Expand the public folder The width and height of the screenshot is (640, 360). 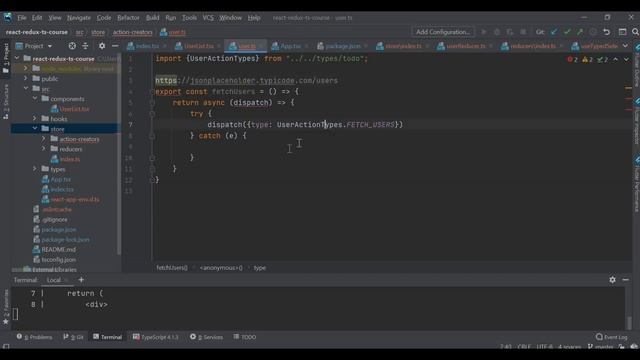coord(26,78)
